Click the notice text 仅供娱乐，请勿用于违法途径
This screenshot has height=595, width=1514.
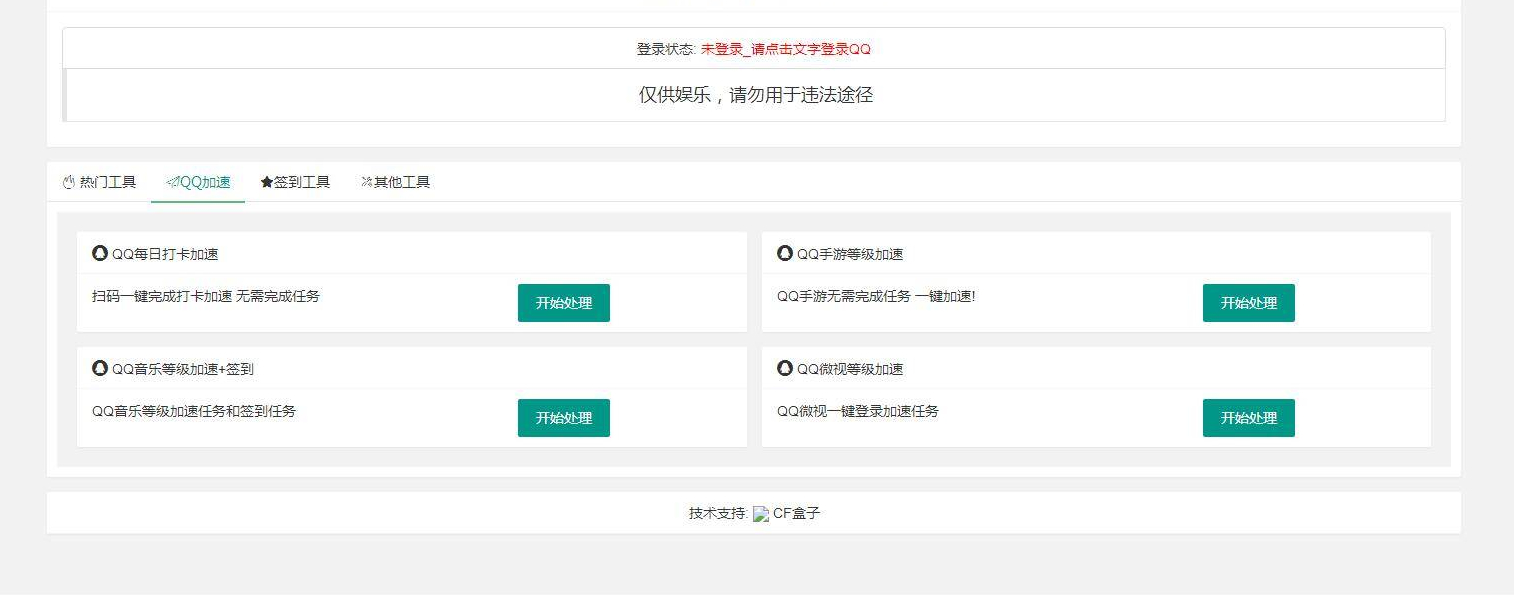(x=756, y=95)
